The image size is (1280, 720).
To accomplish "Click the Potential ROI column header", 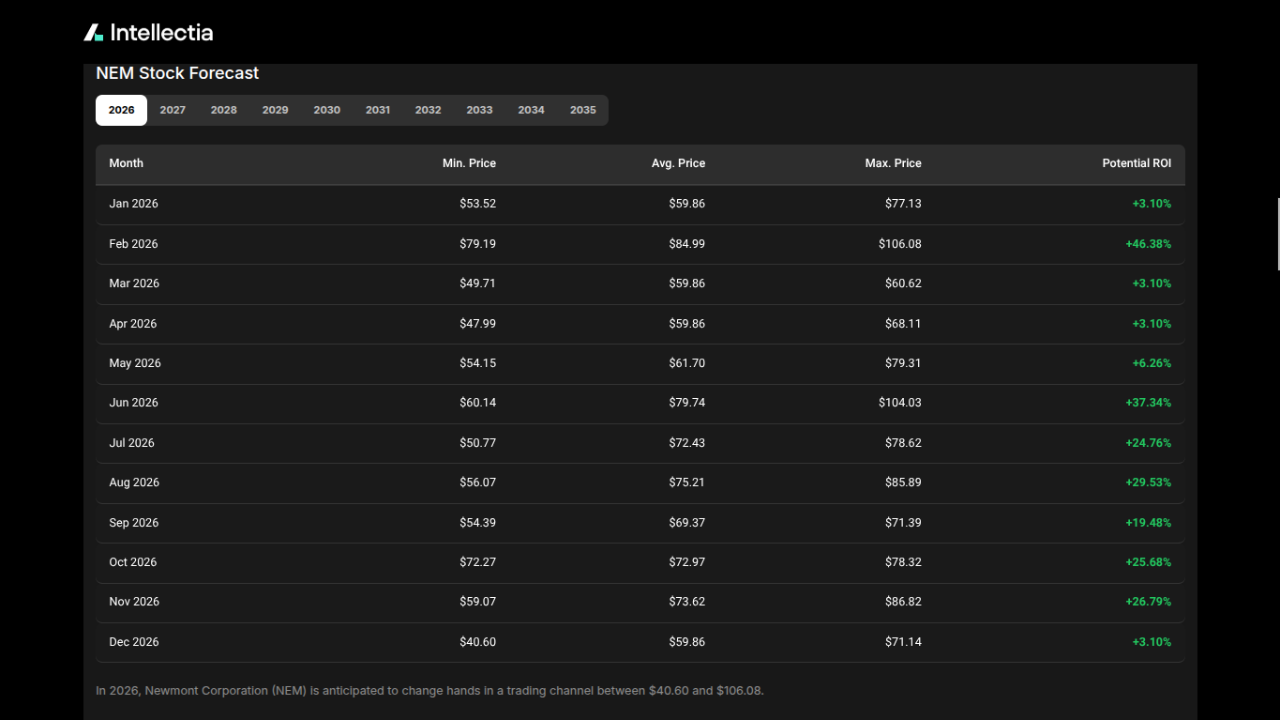I will pos(1137,163).
